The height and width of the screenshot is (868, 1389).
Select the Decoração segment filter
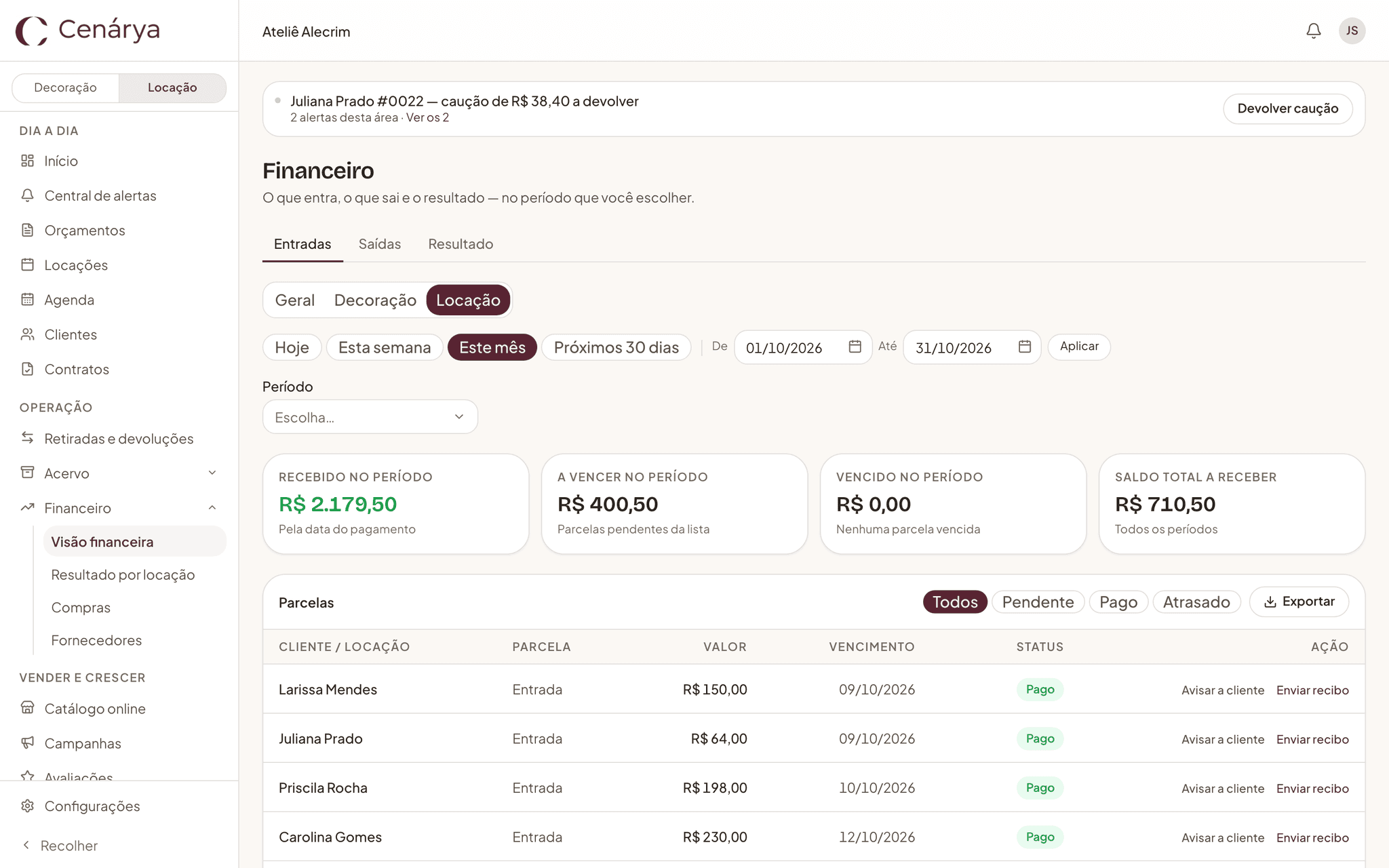375,300
